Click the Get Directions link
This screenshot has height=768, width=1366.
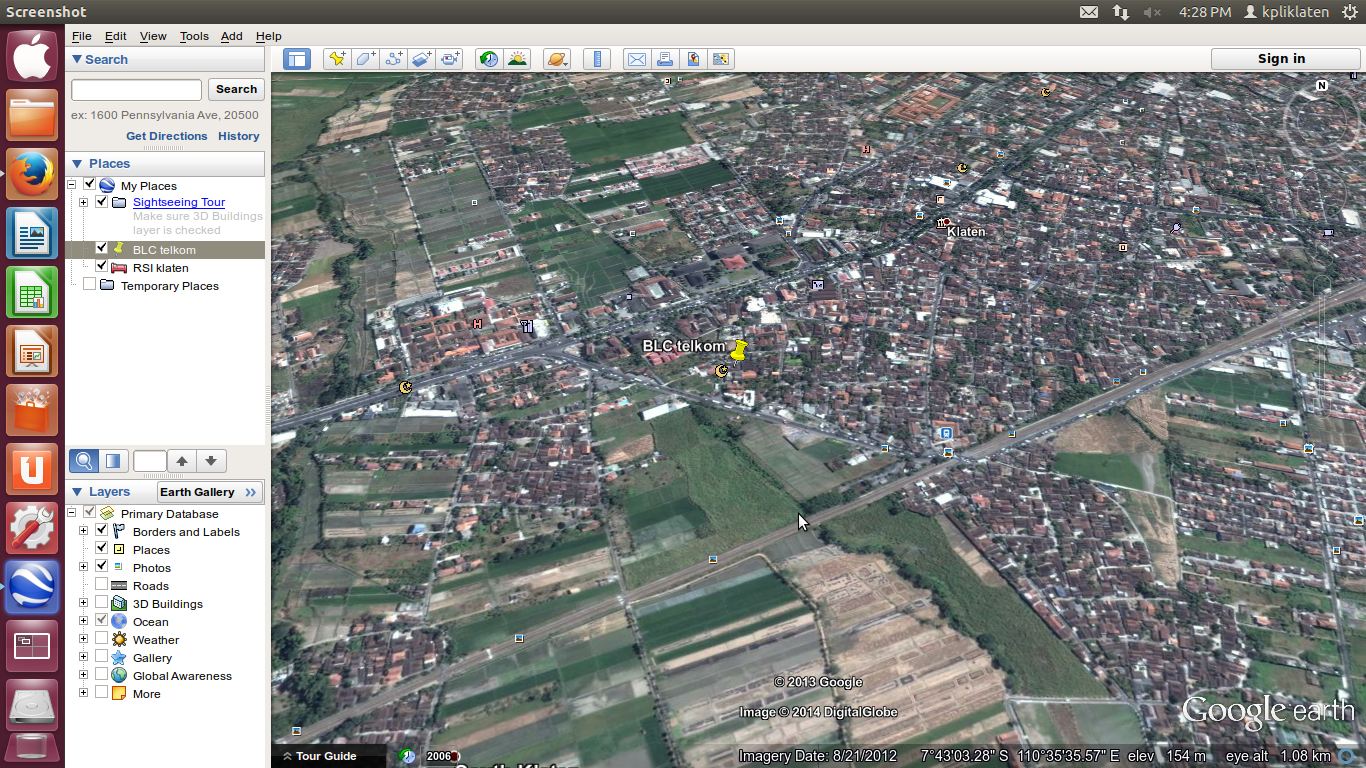167,136
